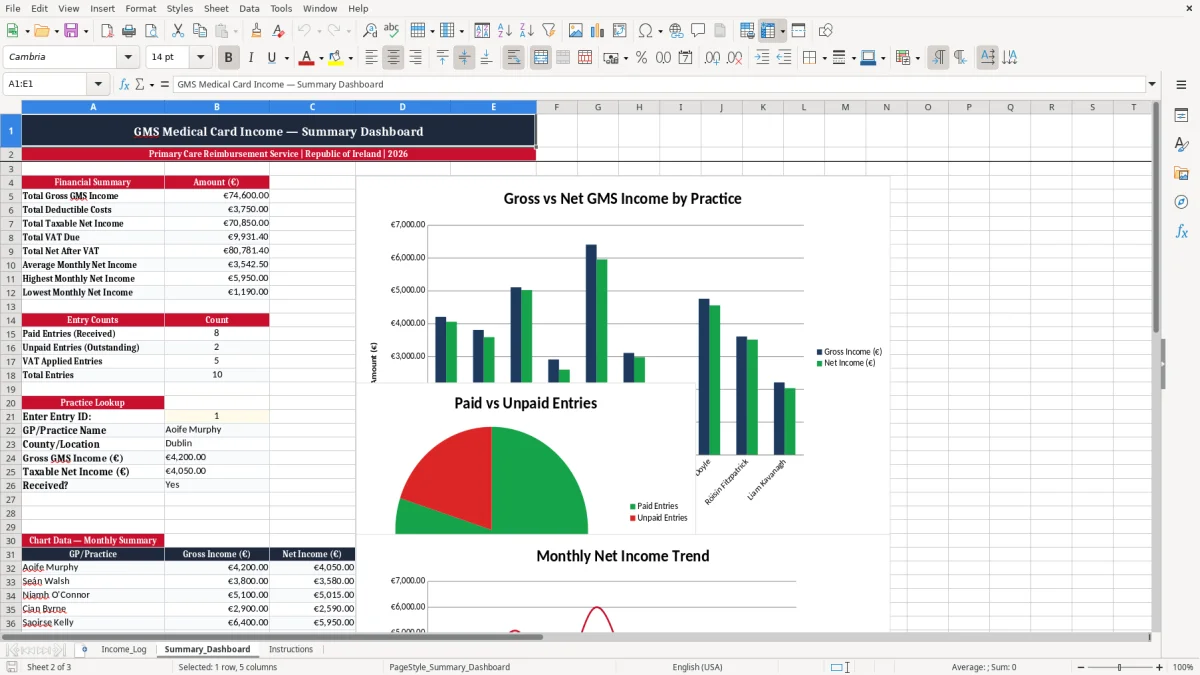This screenshot has height=675, width=1200.
Task: Open the Special Character dropdown arrow
Action: pos(660,31)
